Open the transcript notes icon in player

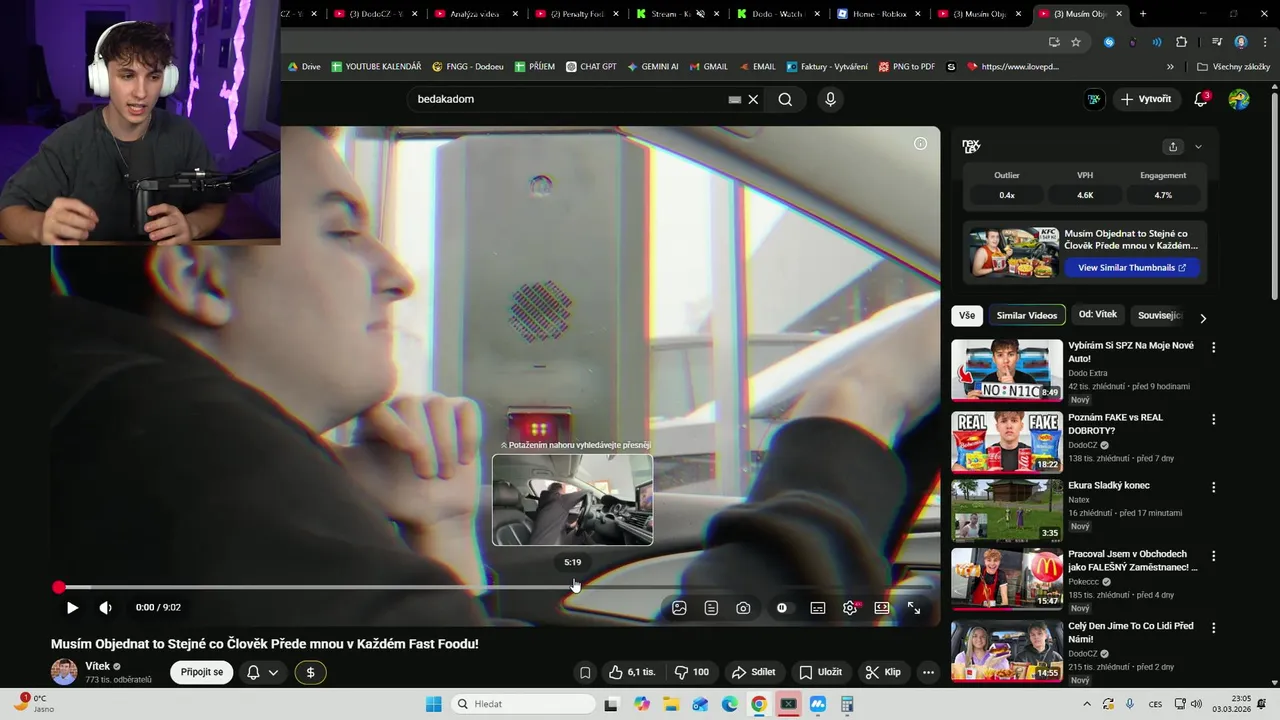711,607
